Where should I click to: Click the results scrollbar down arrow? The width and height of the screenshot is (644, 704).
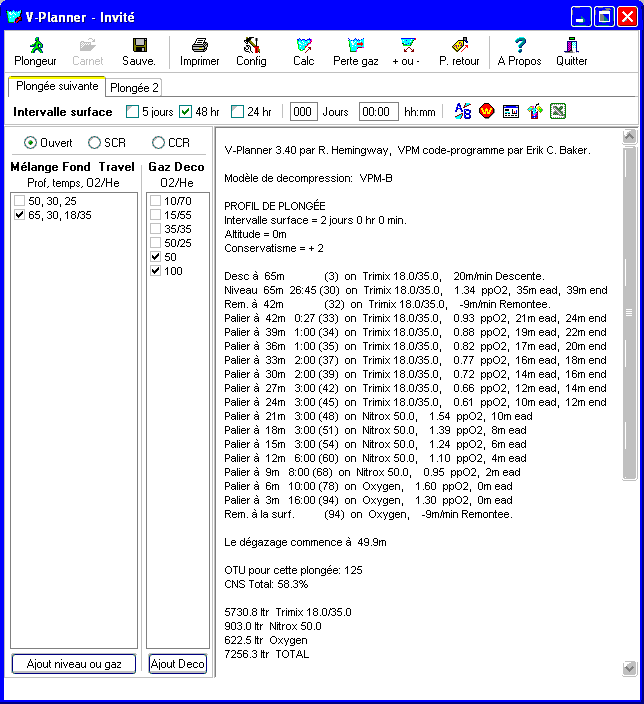[x=630, y=668]
